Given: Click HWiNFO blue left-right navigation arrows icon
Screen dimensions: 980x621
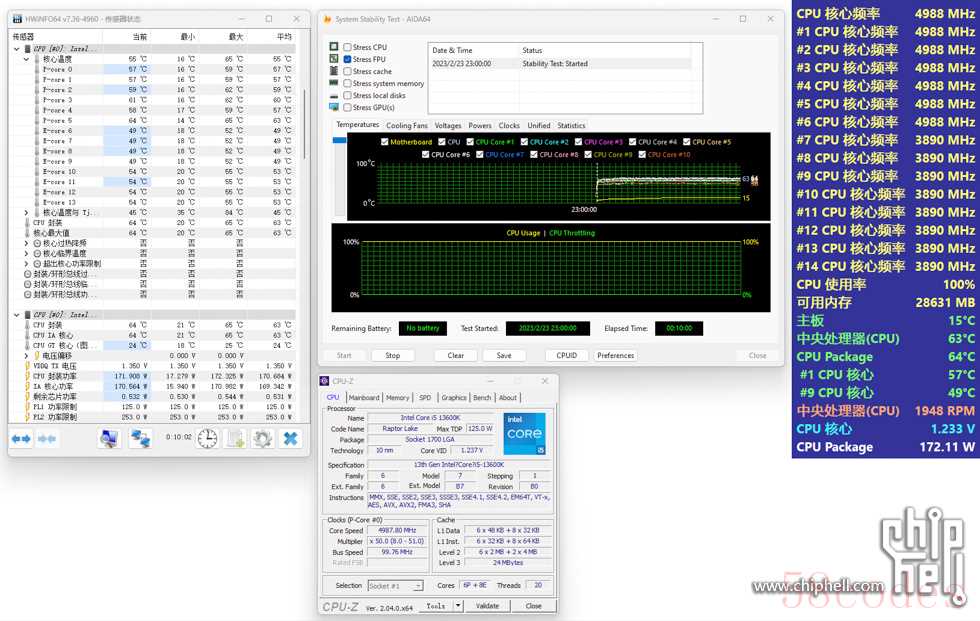Looking at the screenshot, I should (x=21, y=439).
